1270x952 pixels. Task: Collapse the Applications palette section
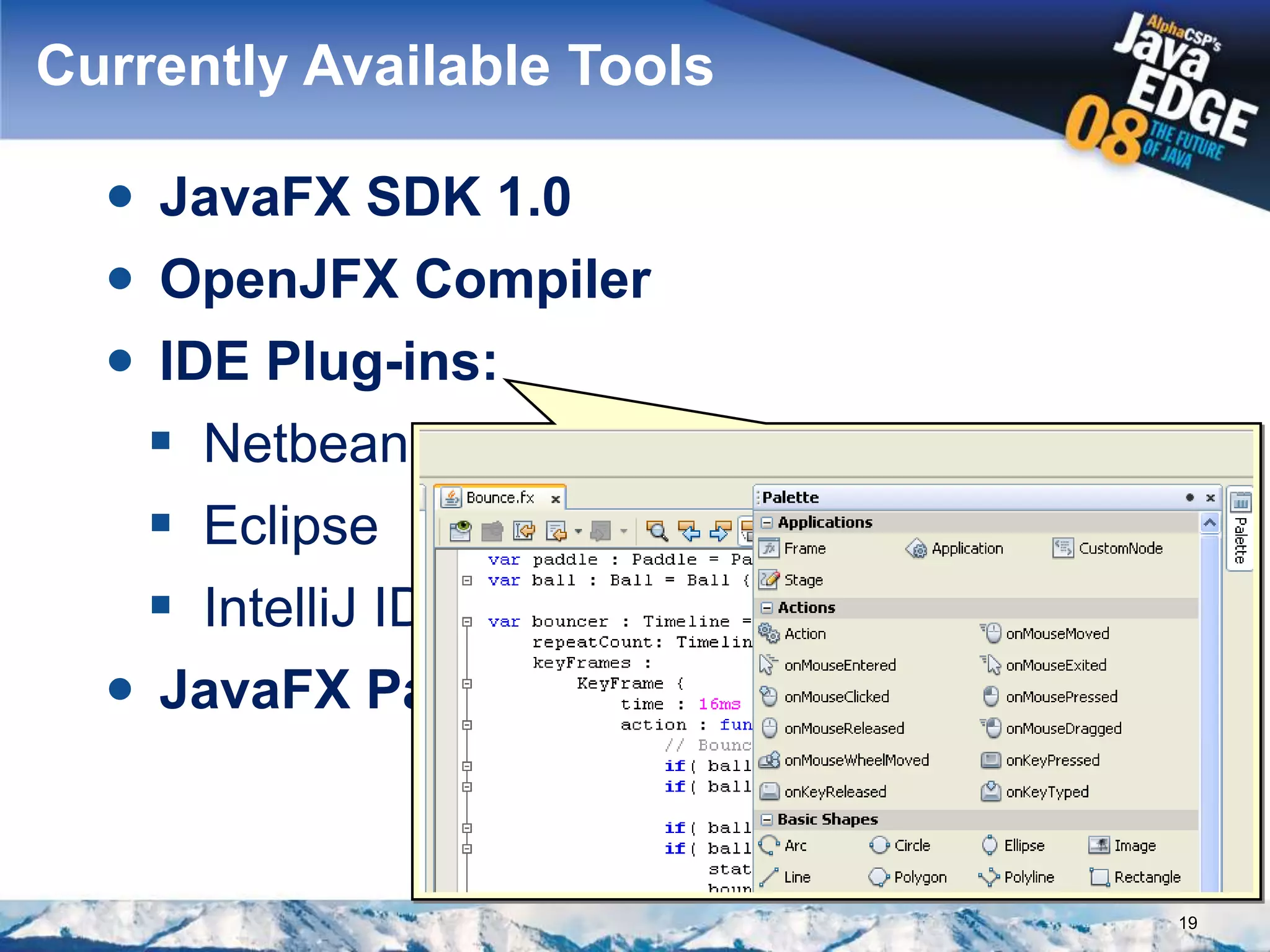click(x=766, y=522)
